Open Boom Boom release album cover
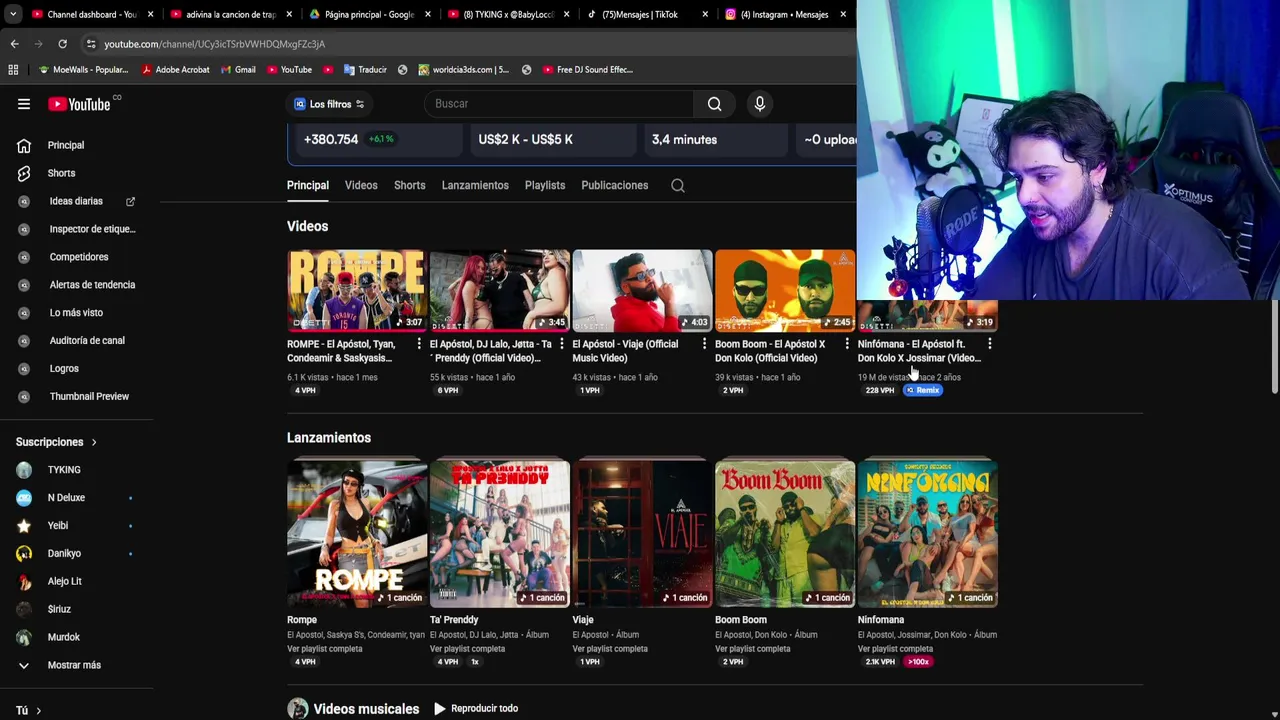The width and height of the screenshot is (1280, 720). 785,533
